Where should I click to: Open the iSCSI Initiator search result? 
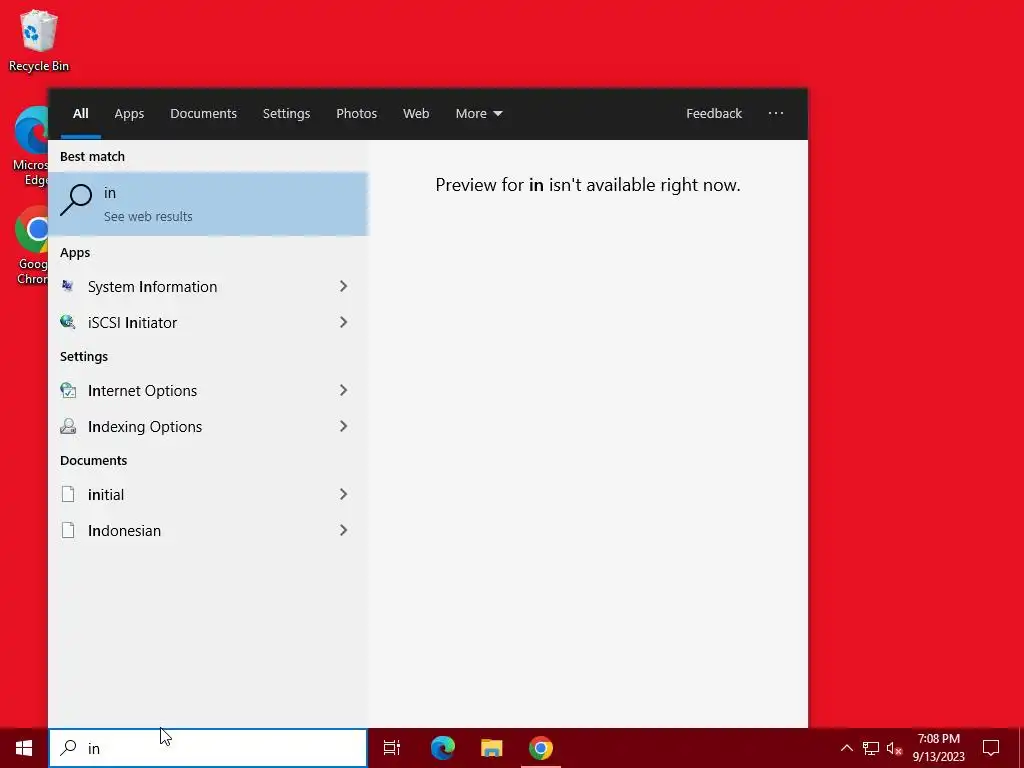[x=208, y=322]
